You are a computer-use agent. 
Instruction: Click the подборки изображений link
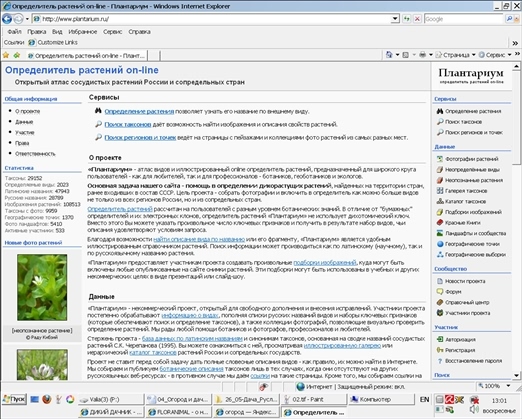(x=325, y=262)
